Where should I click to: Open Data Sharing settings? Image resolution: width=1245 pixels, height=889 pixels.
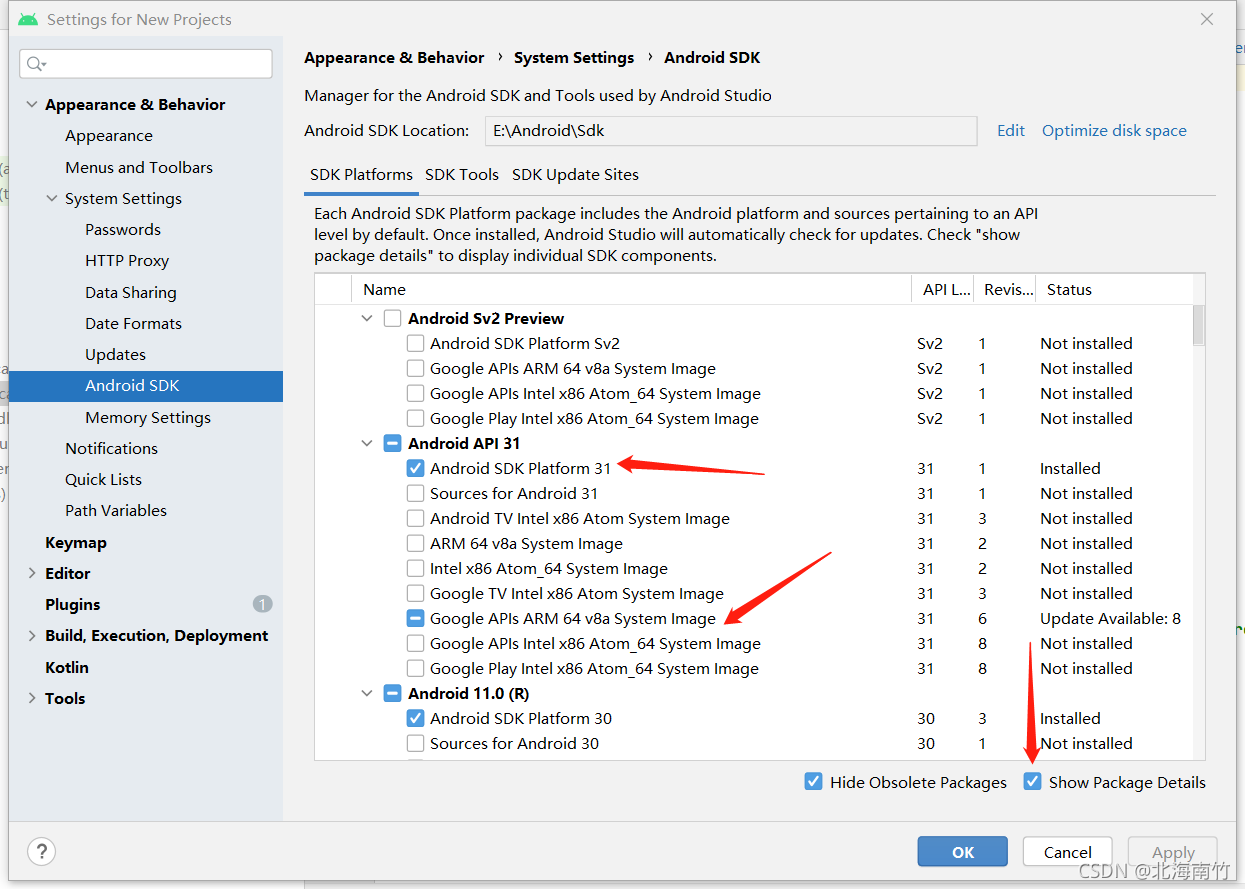point(131,292)
